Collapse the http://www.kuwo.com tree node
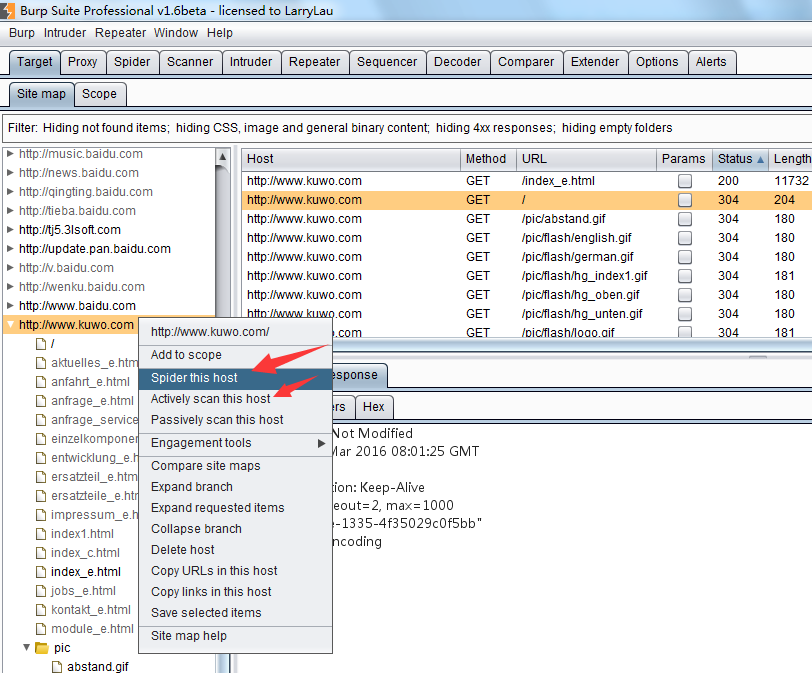The width and height of the screenshot is (812, 673). (x=10, y=325)
